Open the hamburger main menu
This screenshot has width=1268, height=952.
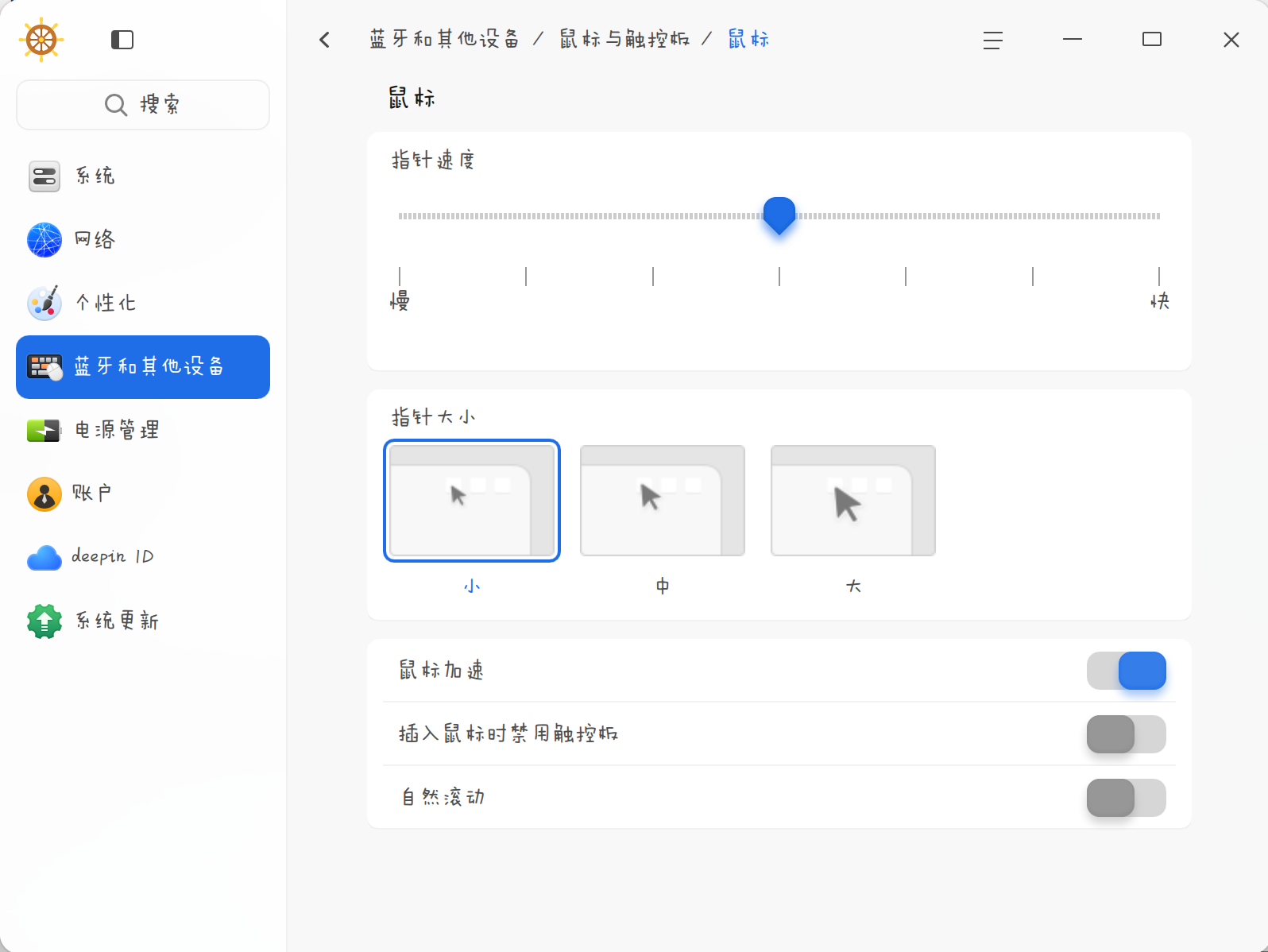tap(992, 40)
